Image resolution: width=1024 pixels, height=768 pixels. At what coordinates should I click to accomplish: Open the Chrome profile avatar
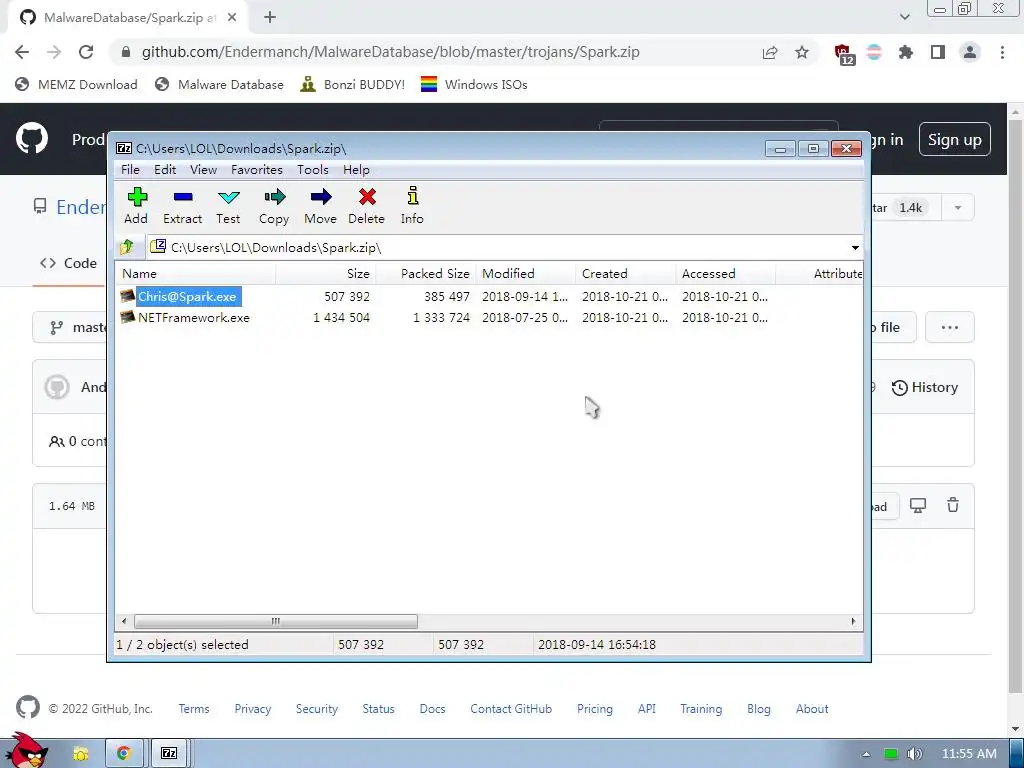click(970, 52)
